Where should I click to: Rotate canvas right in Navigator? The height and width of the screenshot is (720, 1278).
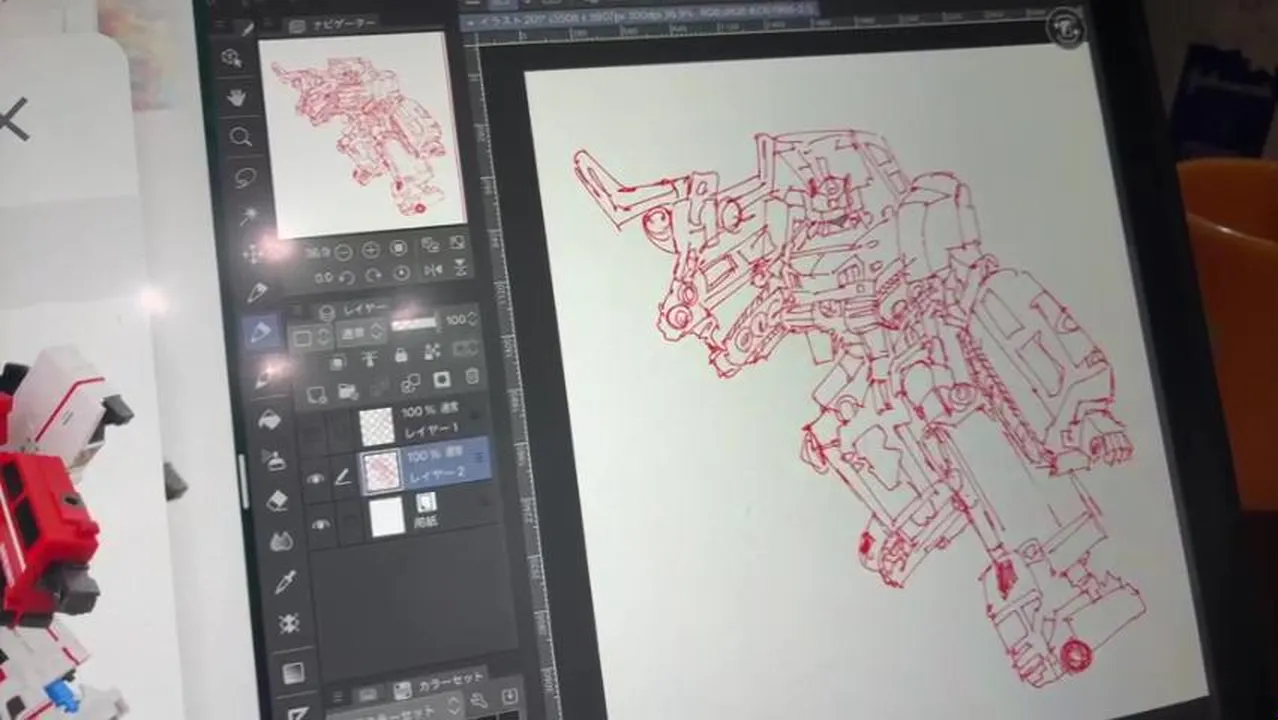(x=373, y=275)
